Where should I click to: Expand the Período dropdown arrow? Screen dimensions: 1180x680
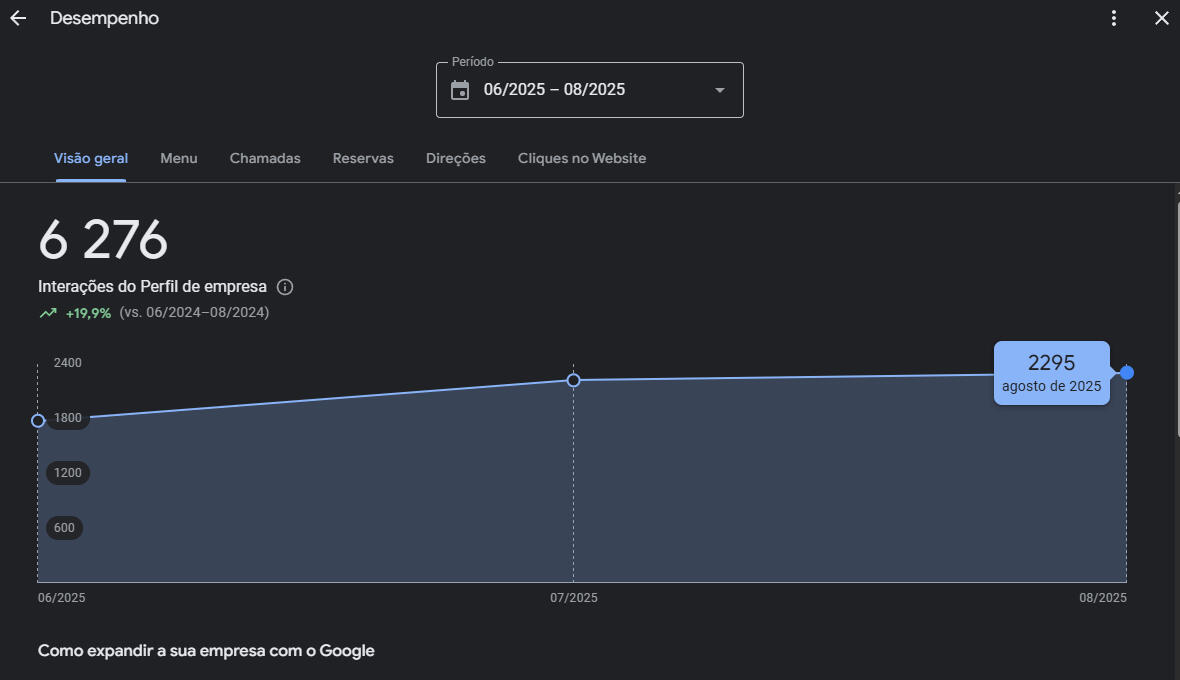click(x=719, y=90)
